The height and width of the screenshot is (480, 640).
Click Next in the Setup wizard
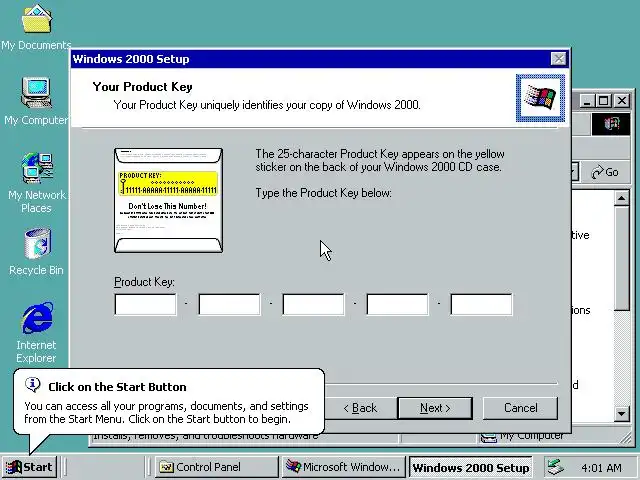point(435,408)
